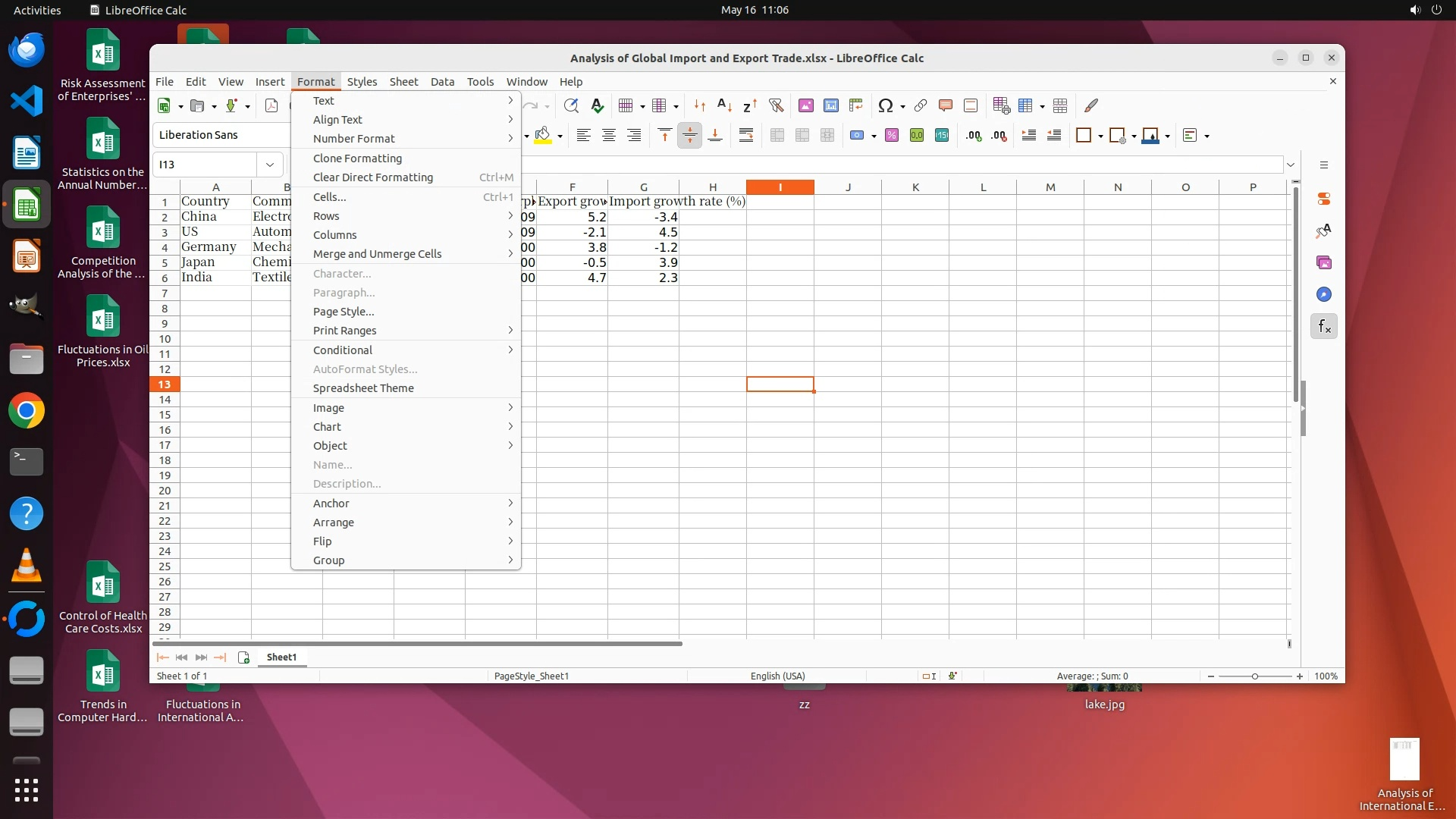Click the Insert Comment icon
The width and height of the screenshot is (1456, 819).
pyautogui.click(x=945, y=105)
